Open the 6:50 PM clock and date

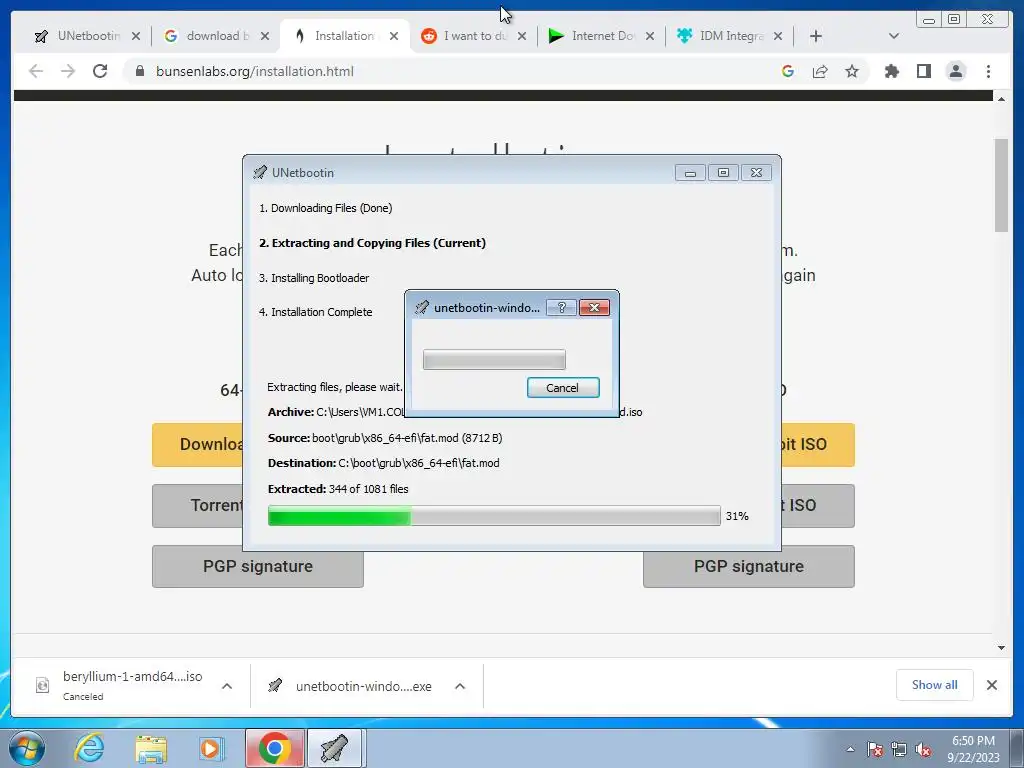pos(973,748)
